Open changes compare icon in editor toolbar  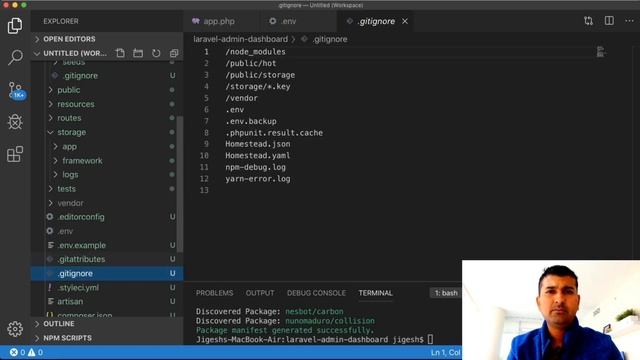pos(588,21)
